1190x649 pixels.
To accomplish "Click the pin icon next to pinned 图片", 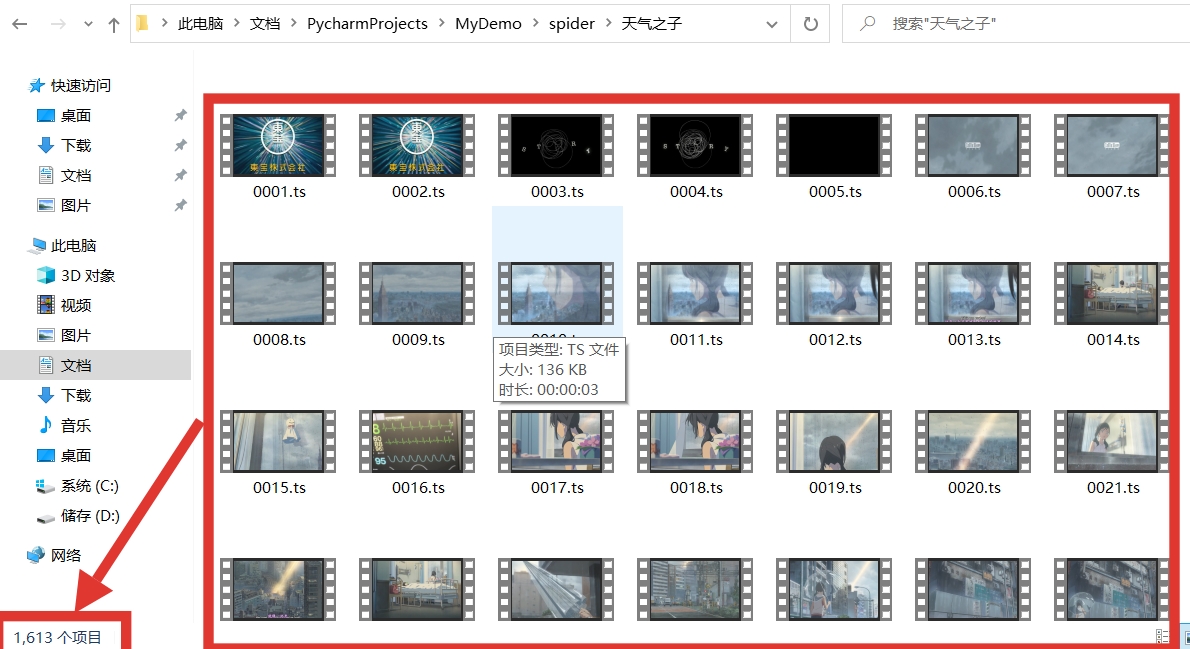I will [x=180, y=206].
